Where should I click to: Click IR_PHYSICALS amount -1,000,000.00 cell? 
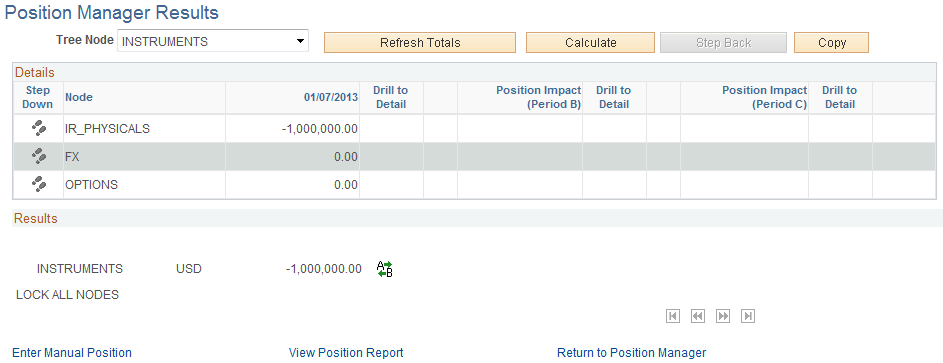[x=319, y=129]
